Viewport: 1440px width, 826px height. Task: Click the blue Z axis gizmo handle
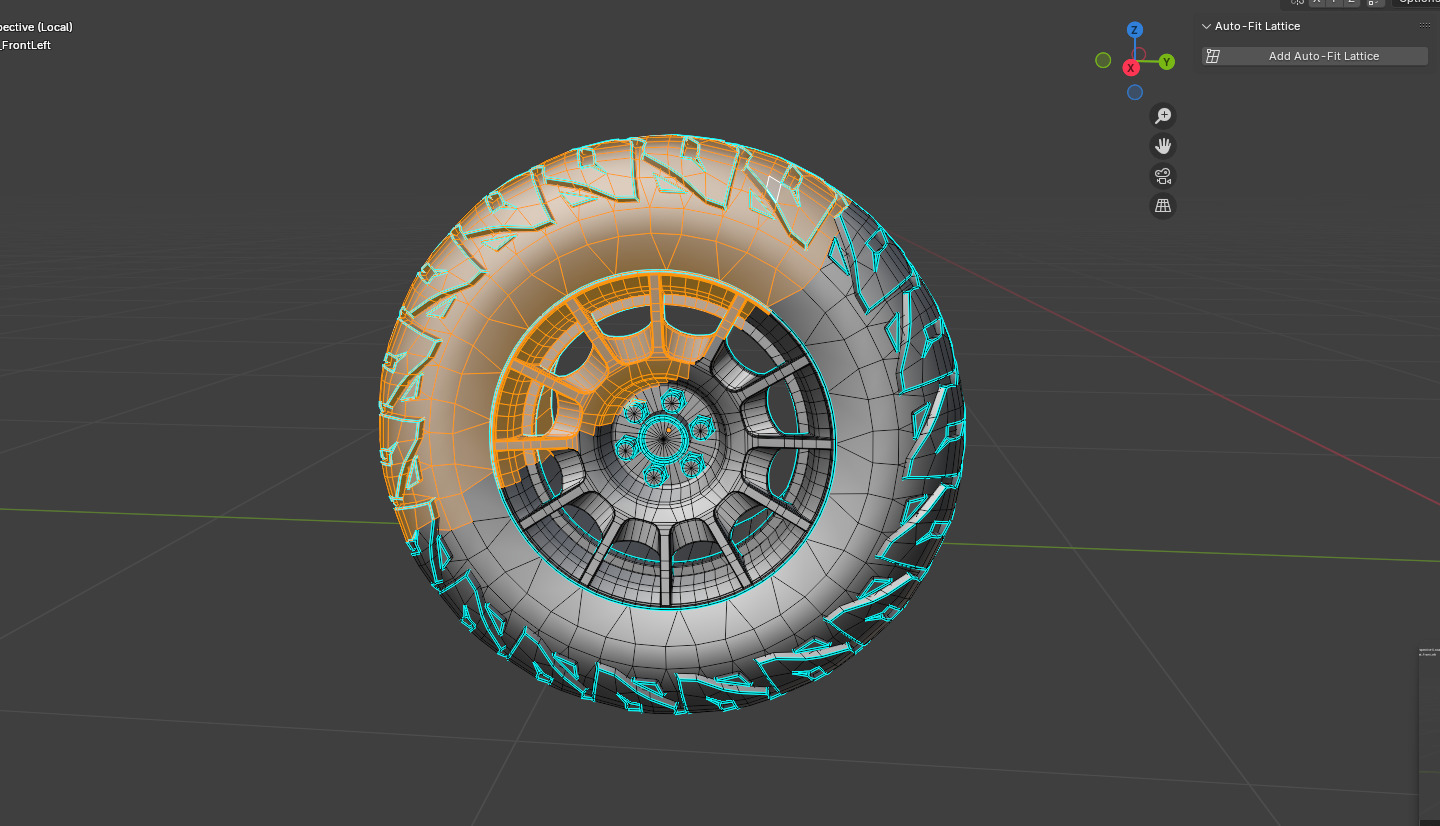pyautogui.click(x=1134, y=30)
